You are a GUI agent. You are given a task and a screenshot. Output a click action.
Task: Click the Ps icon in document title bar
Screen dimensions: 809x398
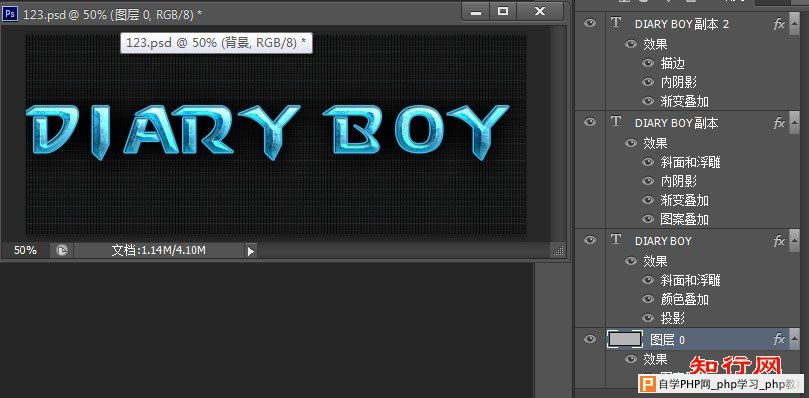click(10, 13)
